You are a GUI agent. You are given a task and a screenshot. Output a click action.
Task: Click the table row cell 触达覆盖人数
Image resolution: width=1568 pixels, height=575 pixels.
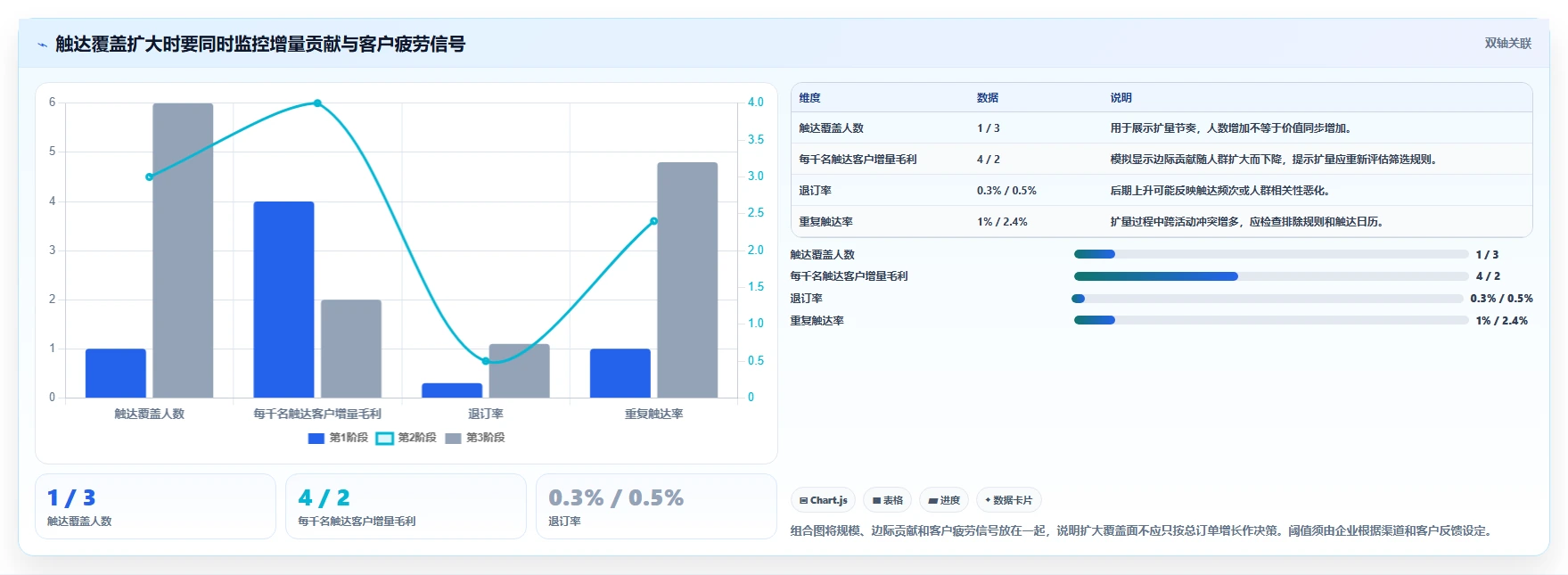point(831,128)
